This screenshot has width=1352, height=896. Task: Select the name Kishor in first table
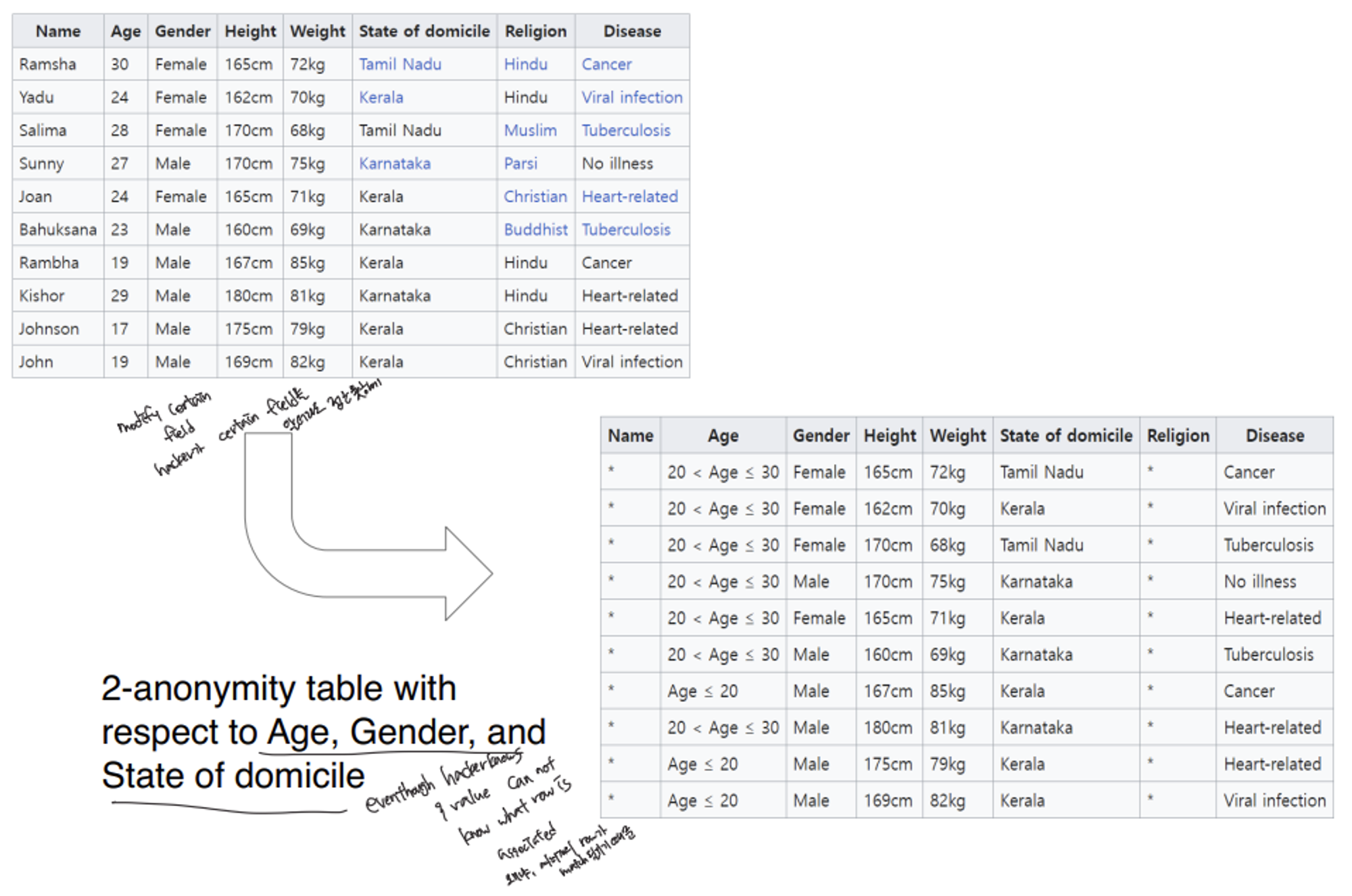(42, 296)
